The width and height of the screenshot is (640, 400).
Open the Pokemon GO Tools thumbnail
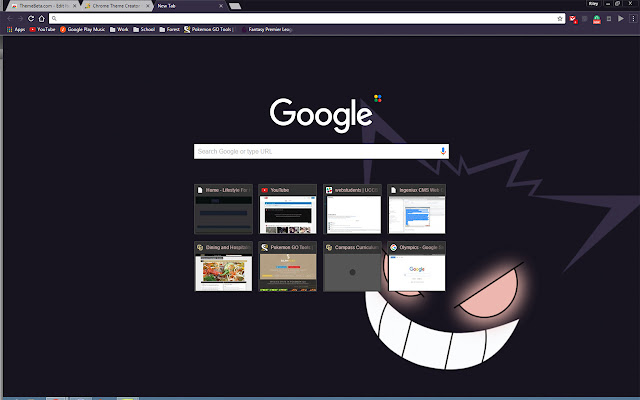coord(288,266)
